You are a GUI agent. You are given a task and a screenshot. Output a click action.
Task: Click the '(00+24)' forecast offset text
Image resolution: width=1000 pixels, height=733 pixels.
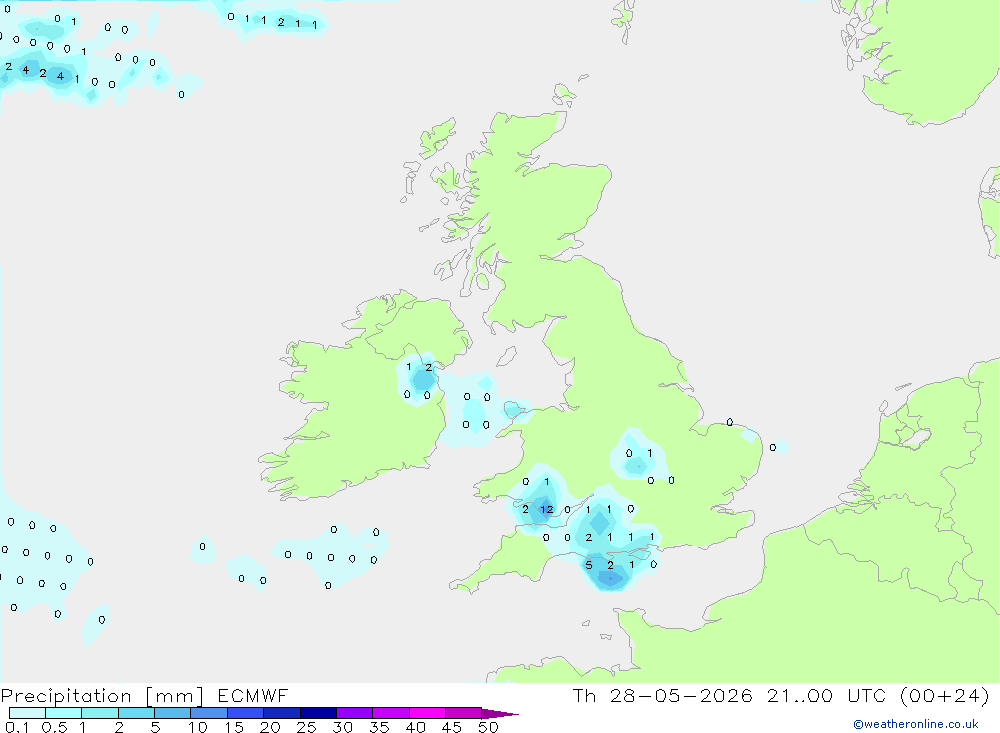945,695
